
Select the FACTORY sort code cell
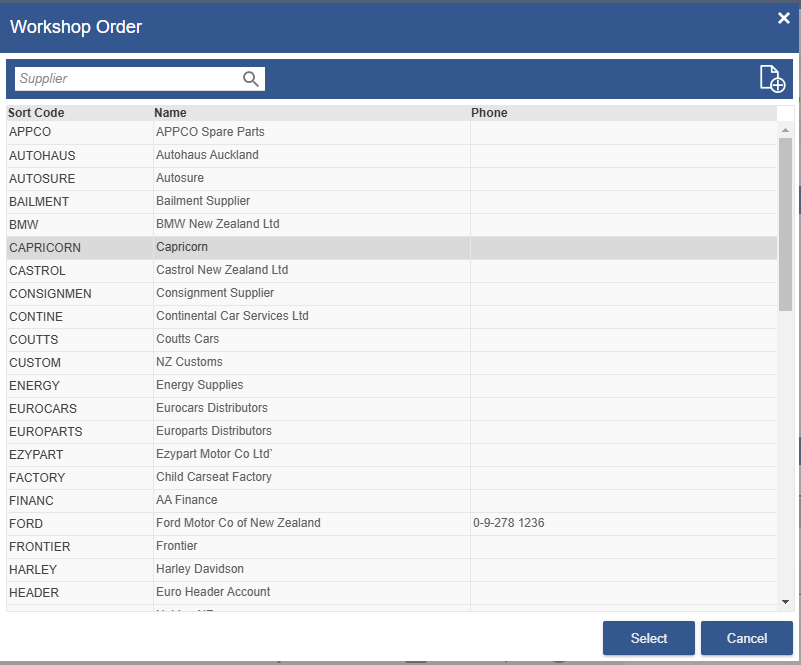point(80,477)
